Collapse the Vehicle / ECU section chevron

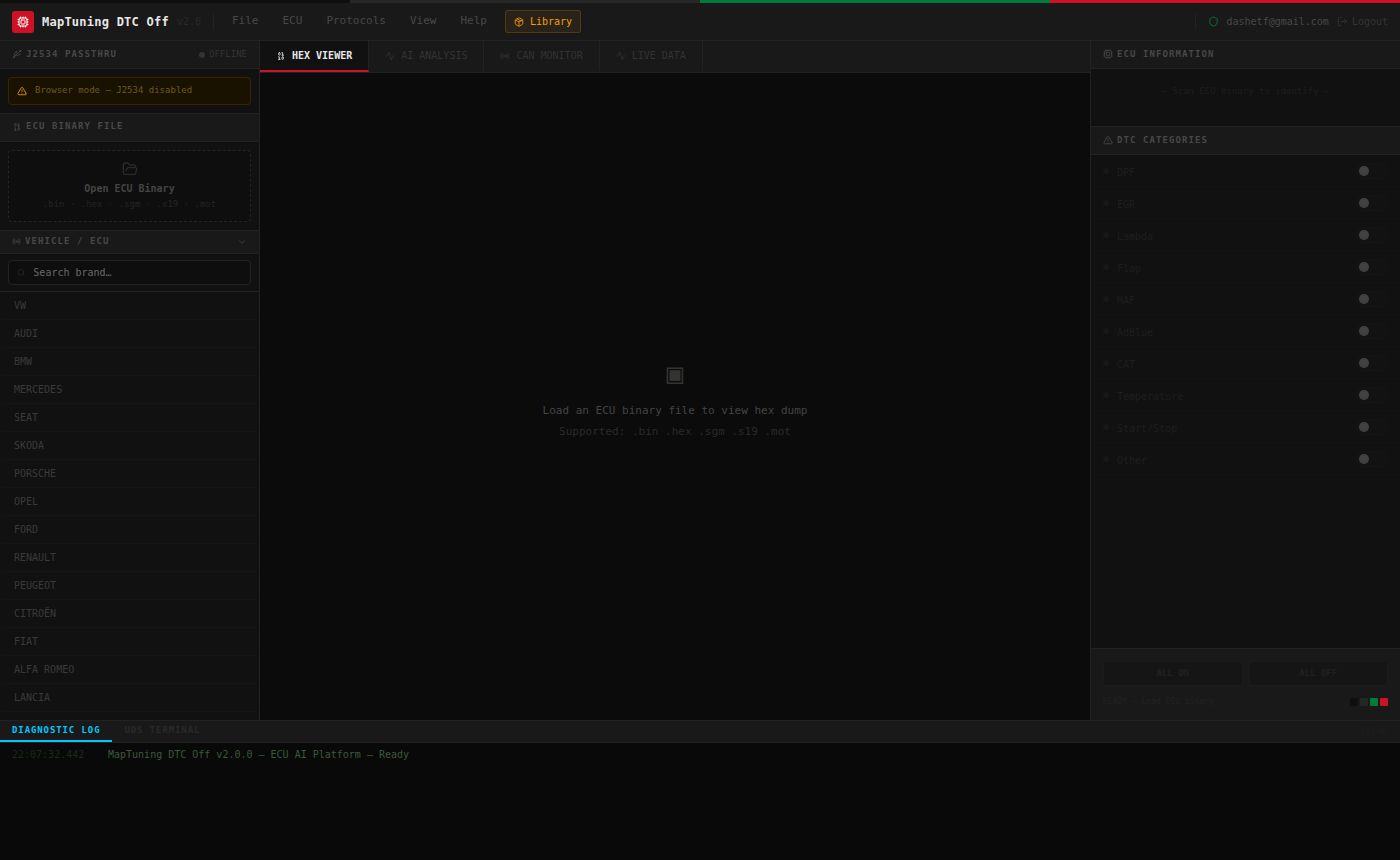coord(241,241)
